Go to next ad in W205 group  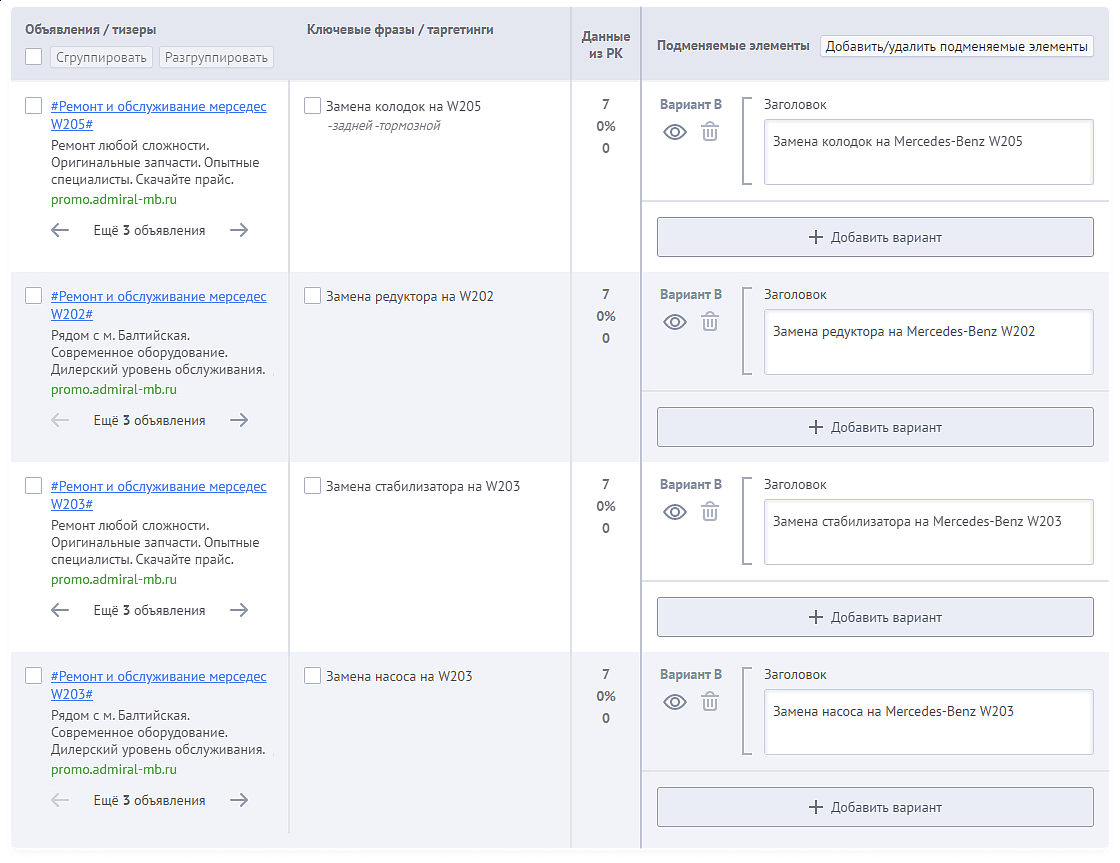pos(239,230)
